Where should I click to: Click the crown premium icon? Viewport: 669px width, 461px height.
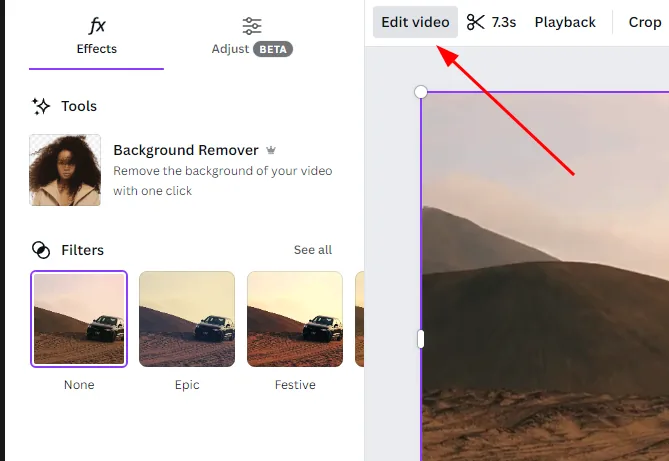271,150
